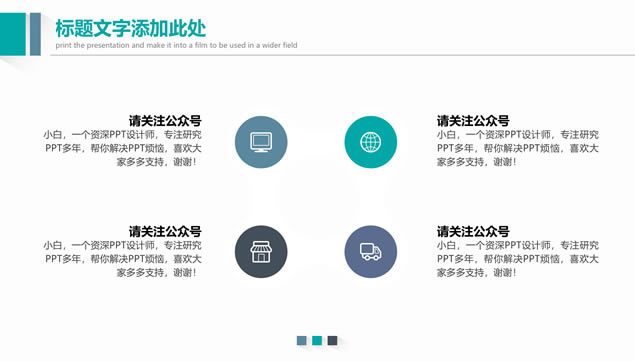Click the horizontal divider line under the header
The height and width of the screenshot is (361, 635).
(x=343, y=55)
